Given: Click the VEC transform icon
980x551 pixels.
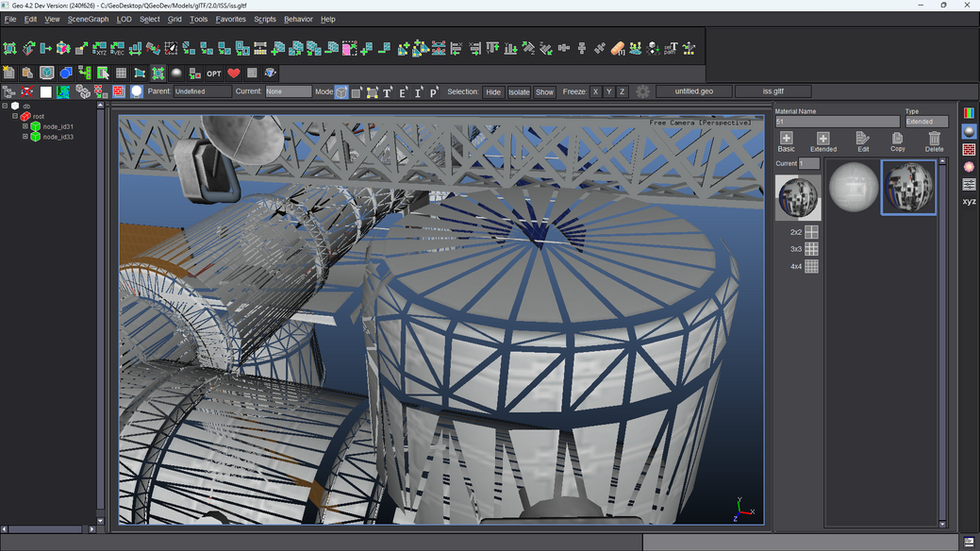Looking at the screenshot, I should pos(117,48).
